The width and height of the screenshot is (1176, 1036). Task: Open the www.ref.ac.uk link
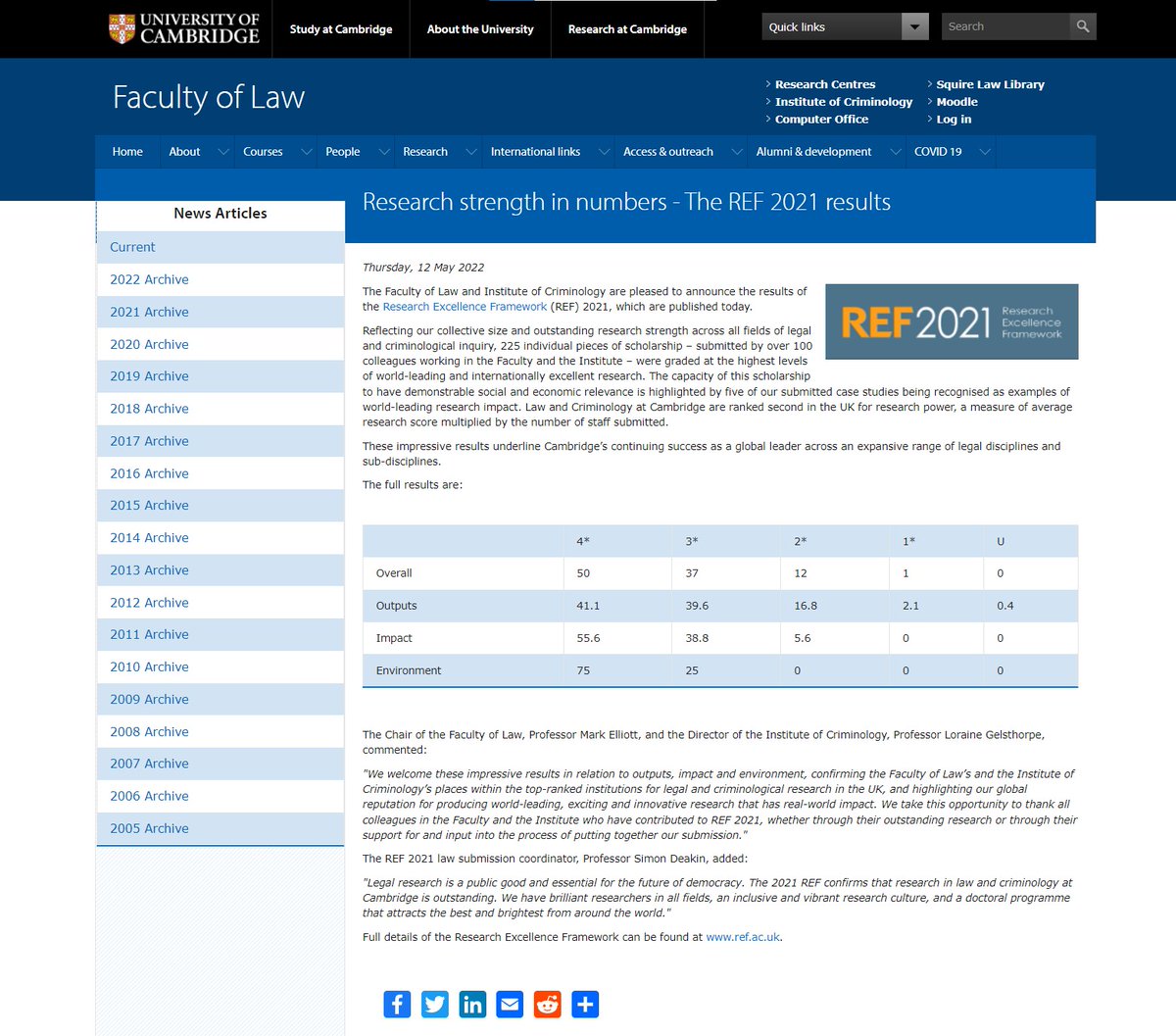(743, 937)
